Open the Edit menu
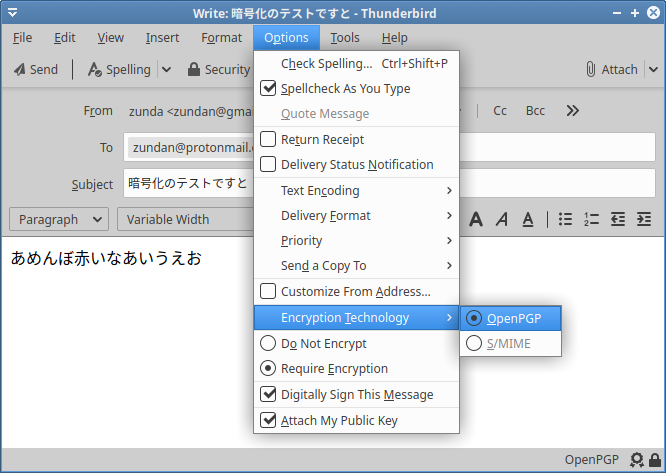The image size is (666, 473). pos(65,38)
